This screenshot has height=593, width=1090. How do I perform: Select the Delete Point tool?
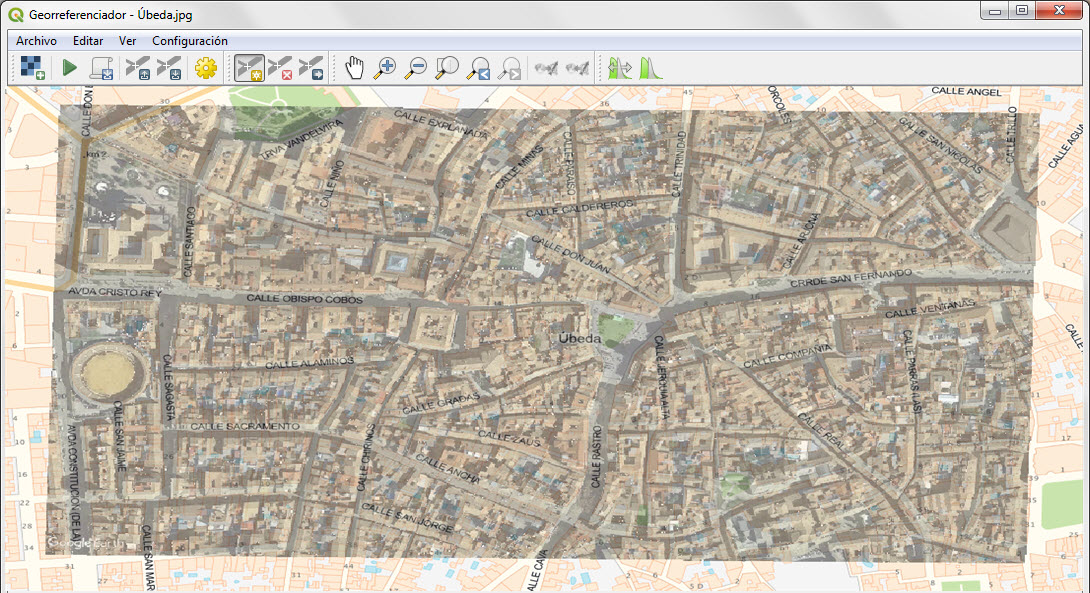click(x=280, y=68)
